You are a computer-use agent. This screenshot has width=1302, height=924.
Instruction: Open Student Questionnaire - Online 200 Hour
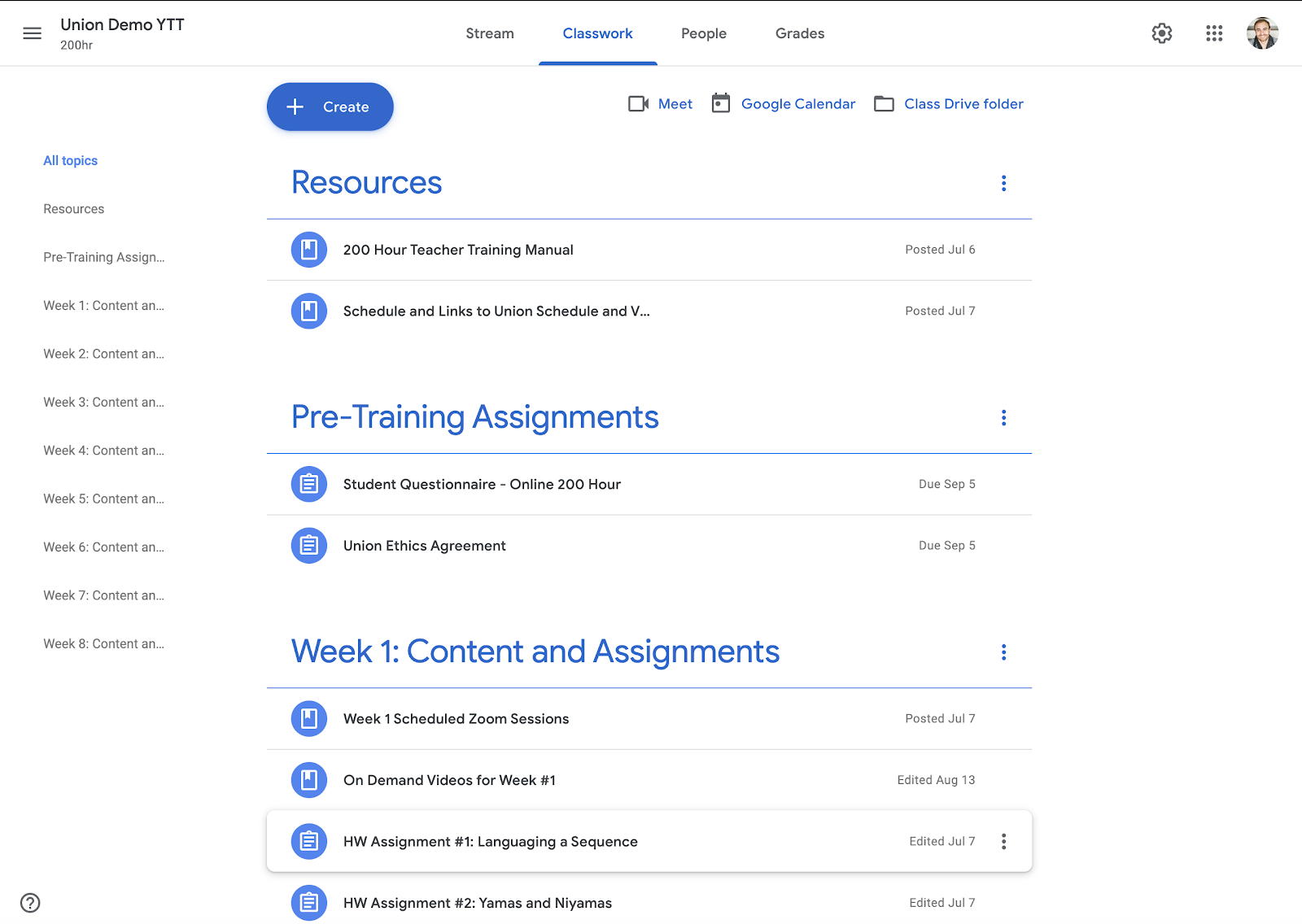pyautogui.click(x=482, y=484)
